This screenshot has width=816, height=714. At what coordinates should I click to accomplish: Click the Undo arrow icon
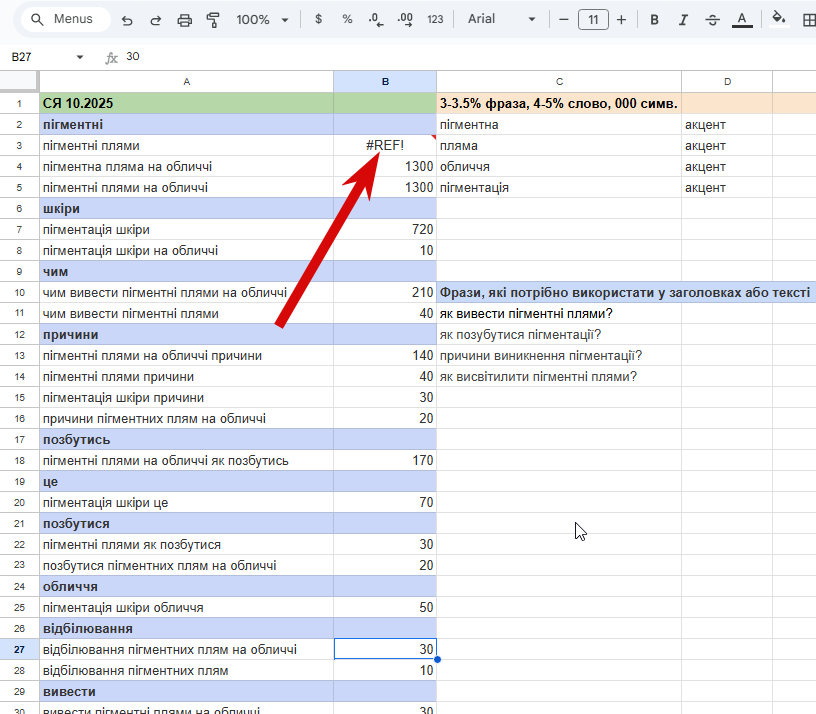(126, 20)
